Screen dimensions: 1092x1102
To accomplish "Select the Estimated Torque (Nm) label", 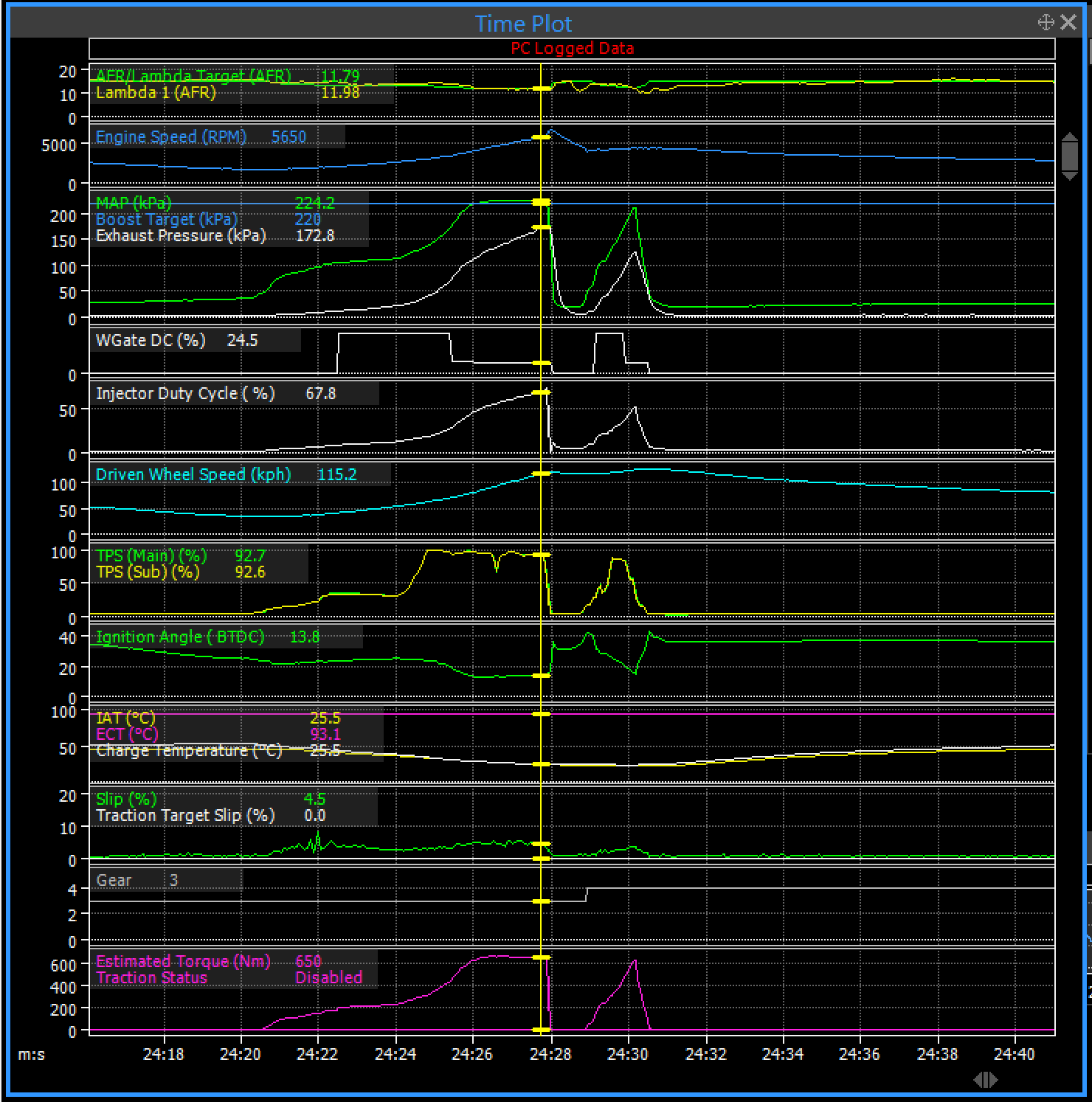I will [183, 961].
